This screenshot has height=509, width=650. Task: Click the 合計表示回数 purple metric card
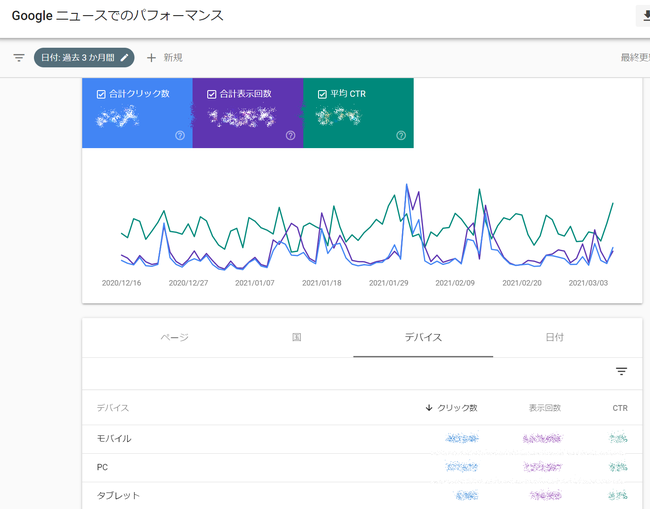[248, 113]
